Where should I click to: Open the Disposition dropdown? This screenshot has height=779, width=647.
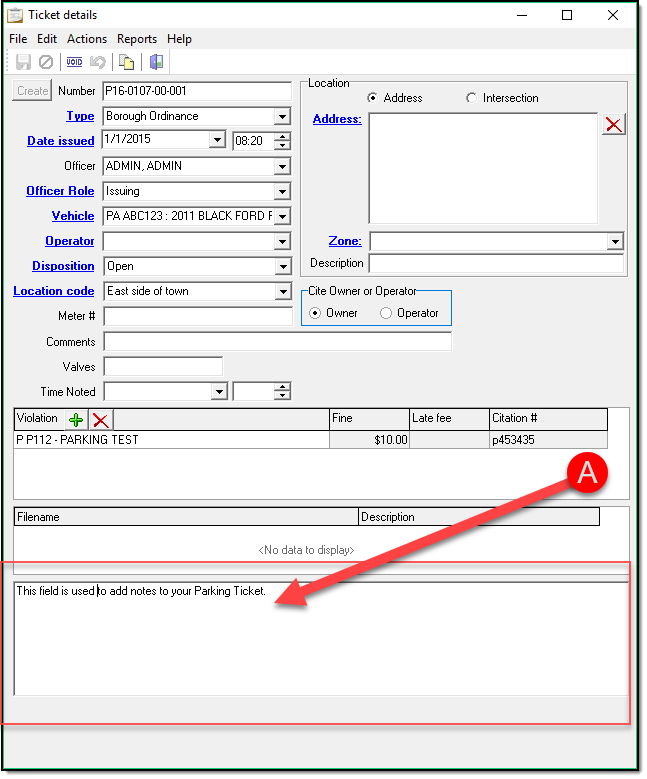282,267
